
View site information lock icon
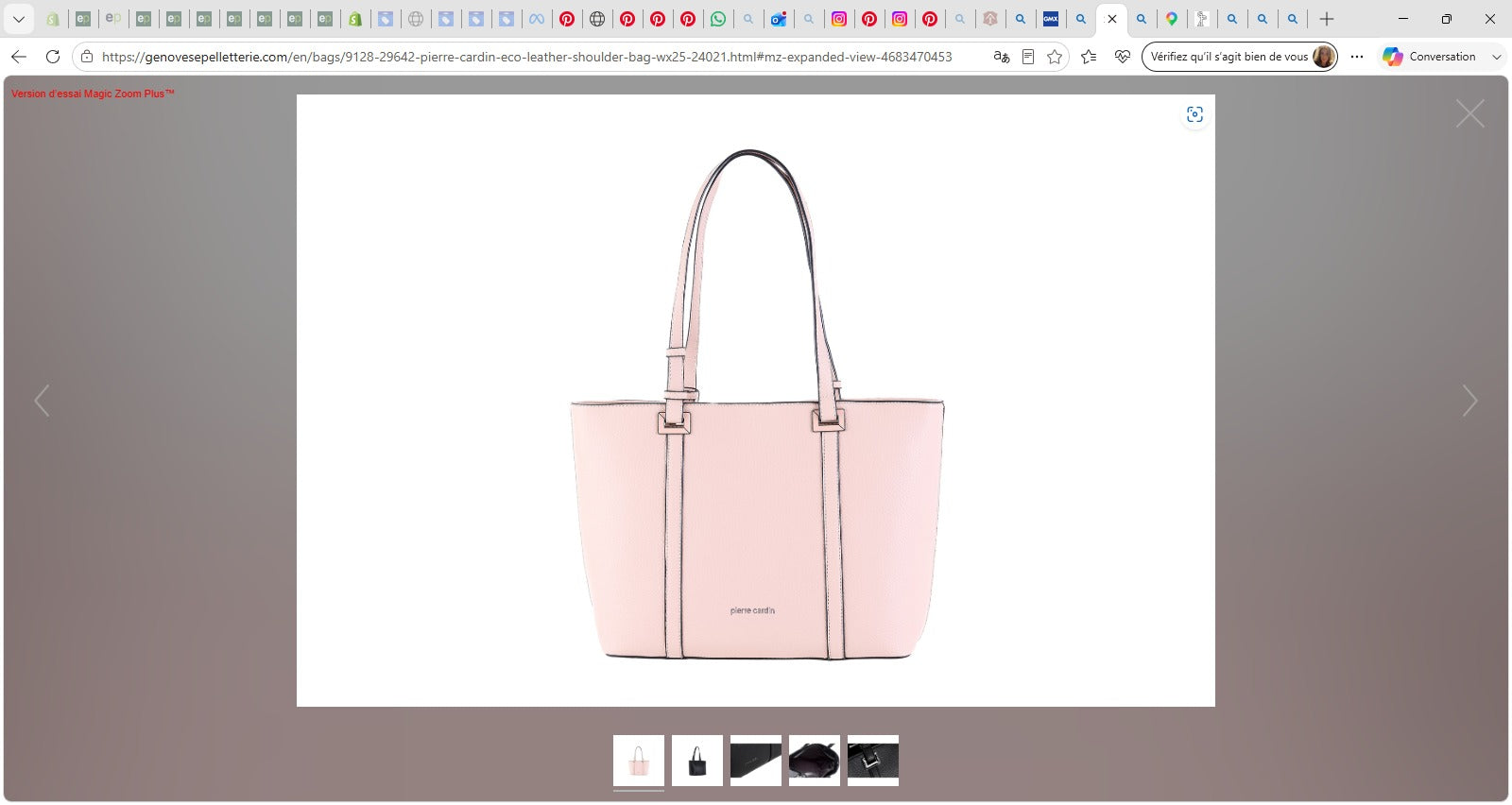click(87, 57)
